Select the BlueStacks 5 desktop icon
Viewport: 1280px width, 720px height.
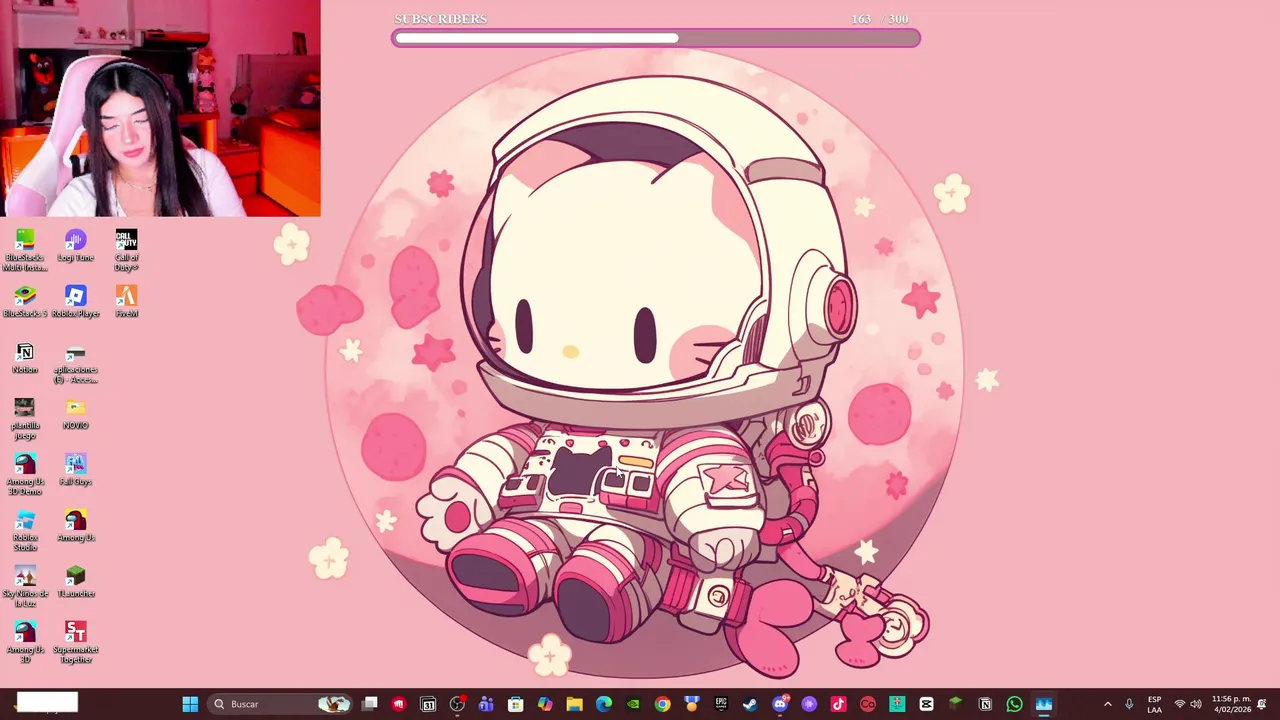(25, 302)
